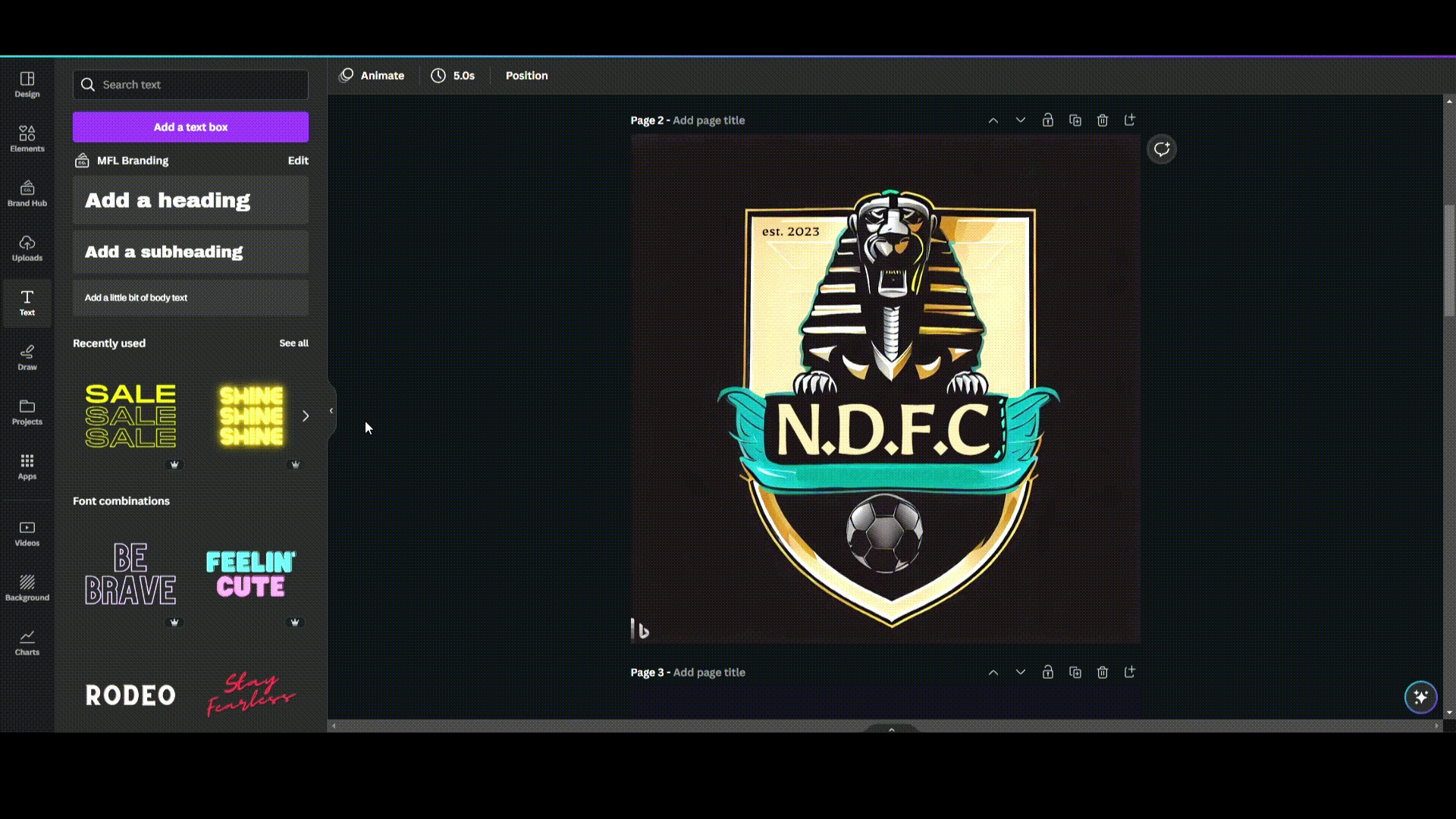Click See all for recently used
This screenshot has height=819, width=1456.
point(293,344)
